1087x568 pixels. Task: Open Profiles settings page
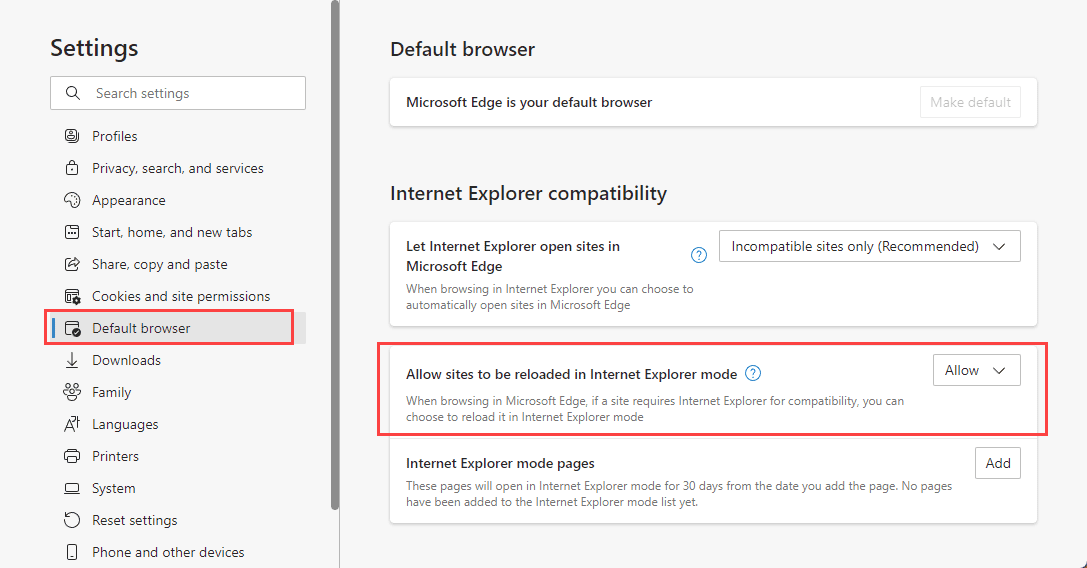[x=114, y=136]
